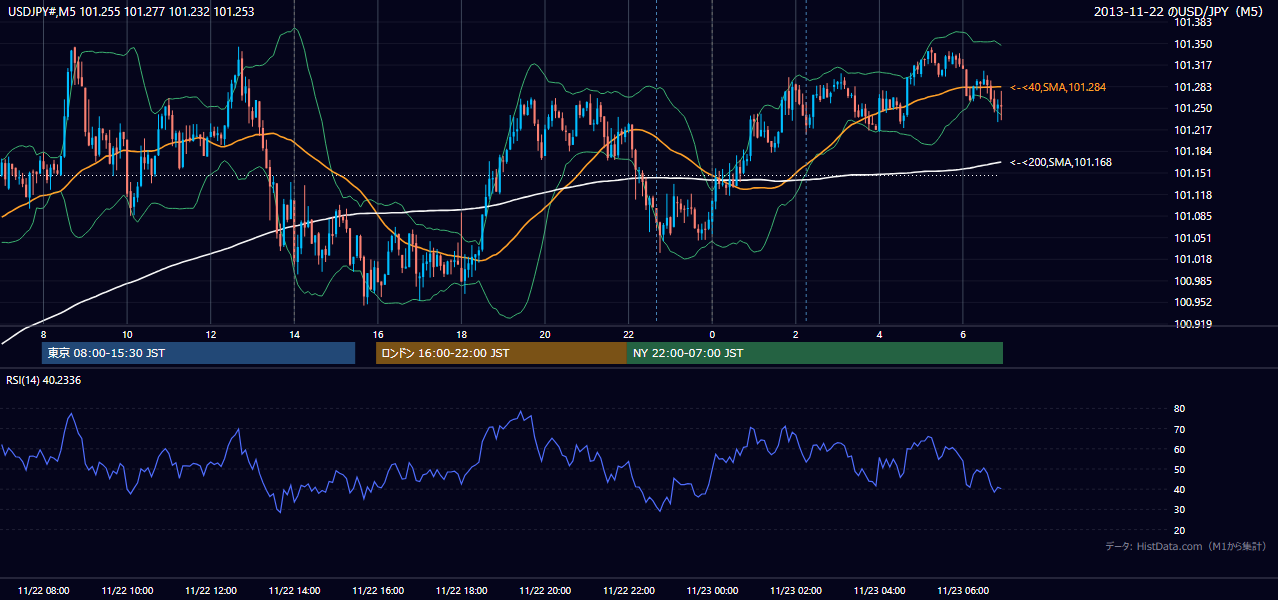This screenshot has width=1278, height=600.
Task: Click the 11/23 04:00 time axis label
Action: pos(880,591)
